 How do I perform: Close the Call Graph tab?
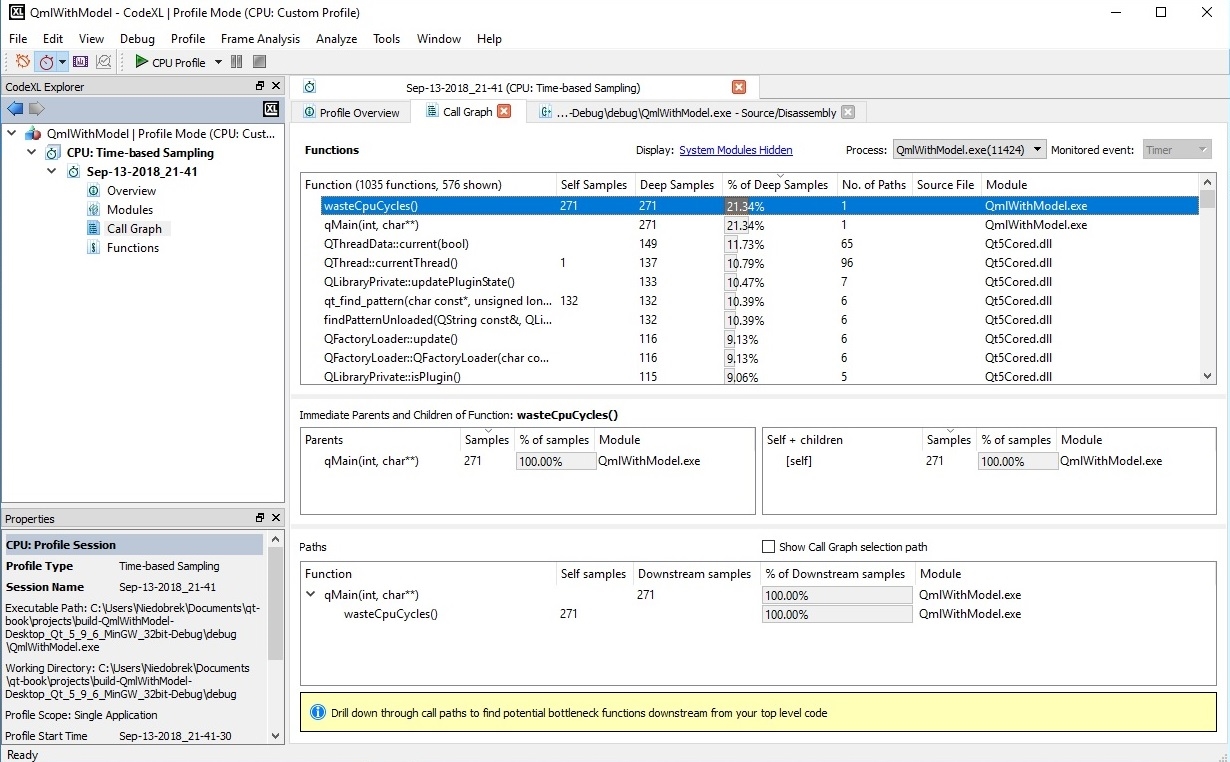505,112
